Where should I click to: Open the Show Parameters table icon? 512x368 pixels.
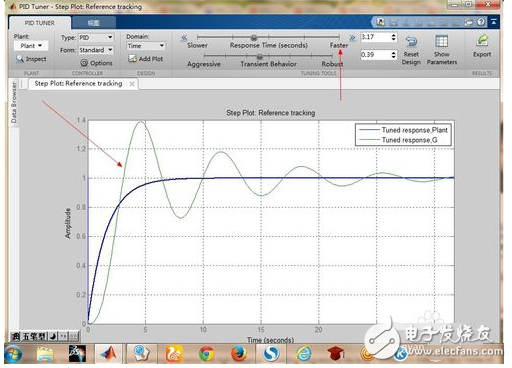442,42
